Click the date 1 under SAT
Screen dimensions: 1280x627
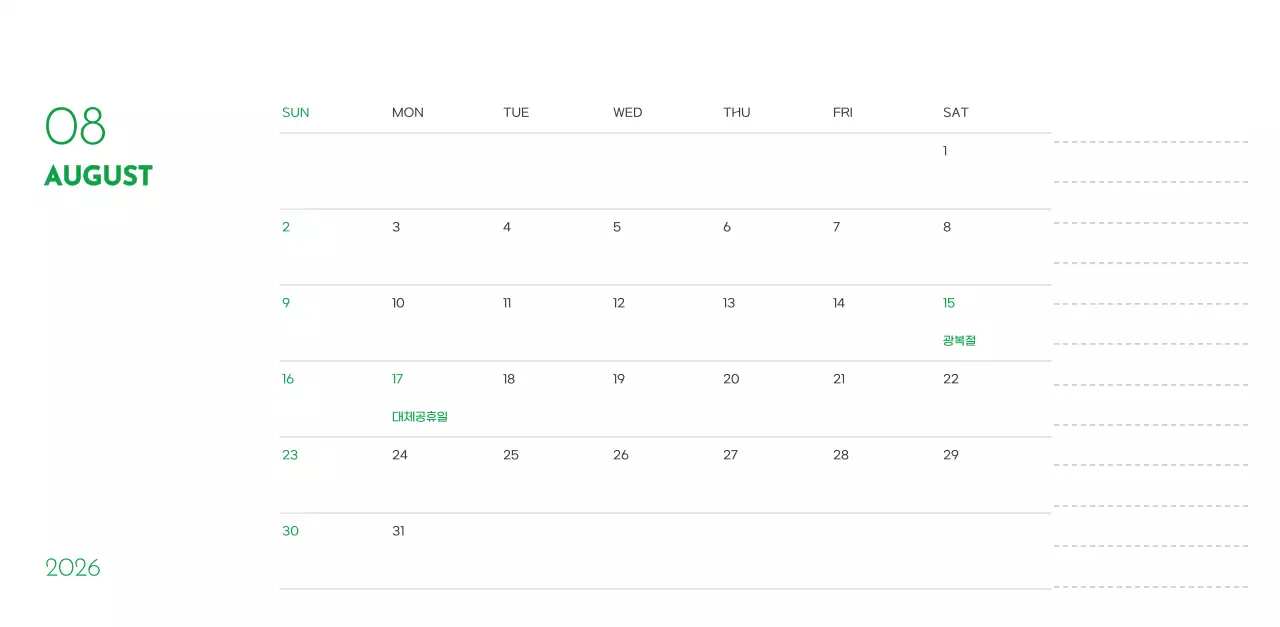945,151
